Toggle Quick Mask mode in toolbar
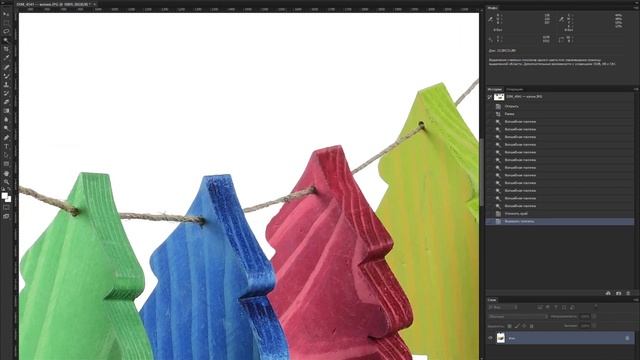The height and width of the screenshot is (360, 640). [6, 207]
